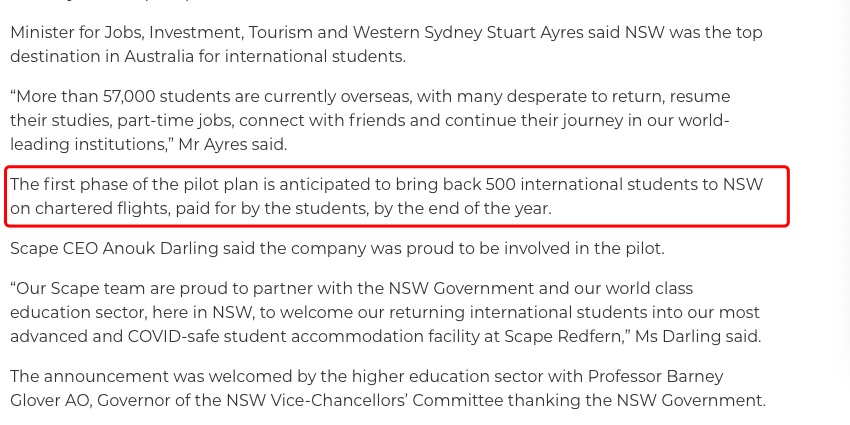Click the words Ms Darling said
The width and height of the screenshot is (850, 425).
point(698,337)
